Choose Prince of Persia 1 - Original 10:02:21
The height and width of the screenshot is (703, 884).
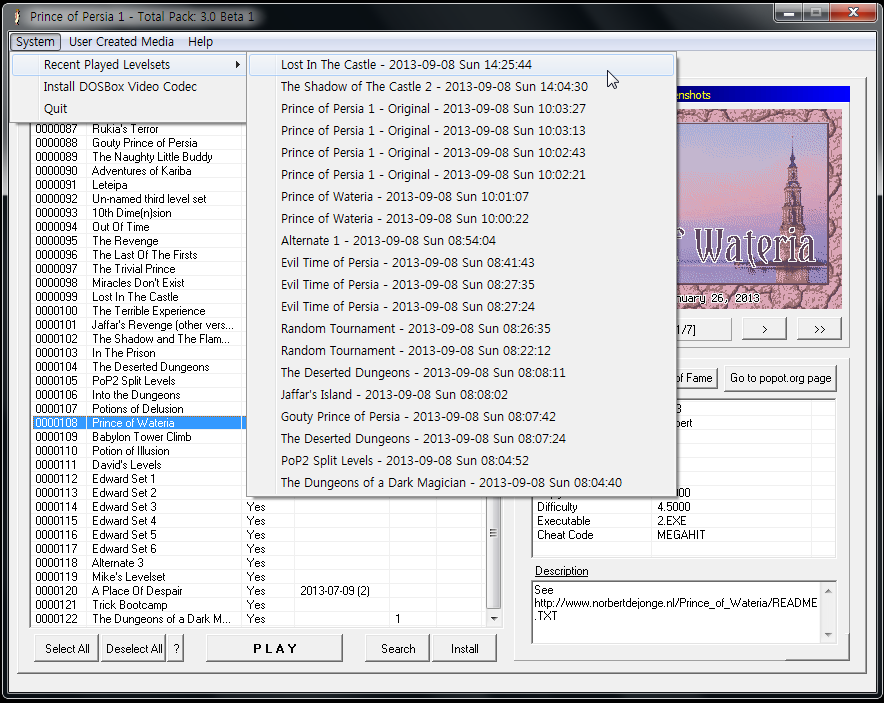point(461,175)
